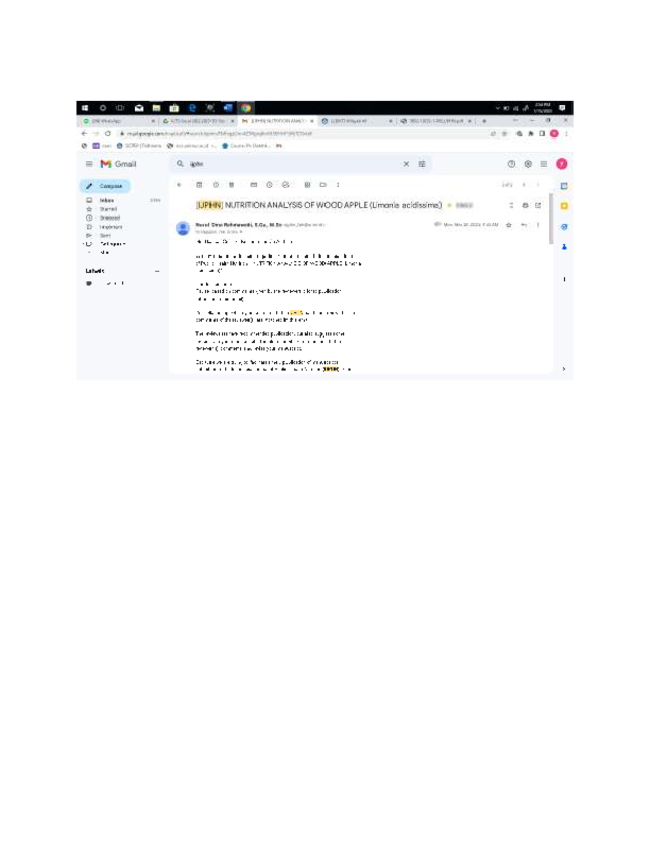Open the Starred folder
The image size is (650, 841).
coord(108,209)
